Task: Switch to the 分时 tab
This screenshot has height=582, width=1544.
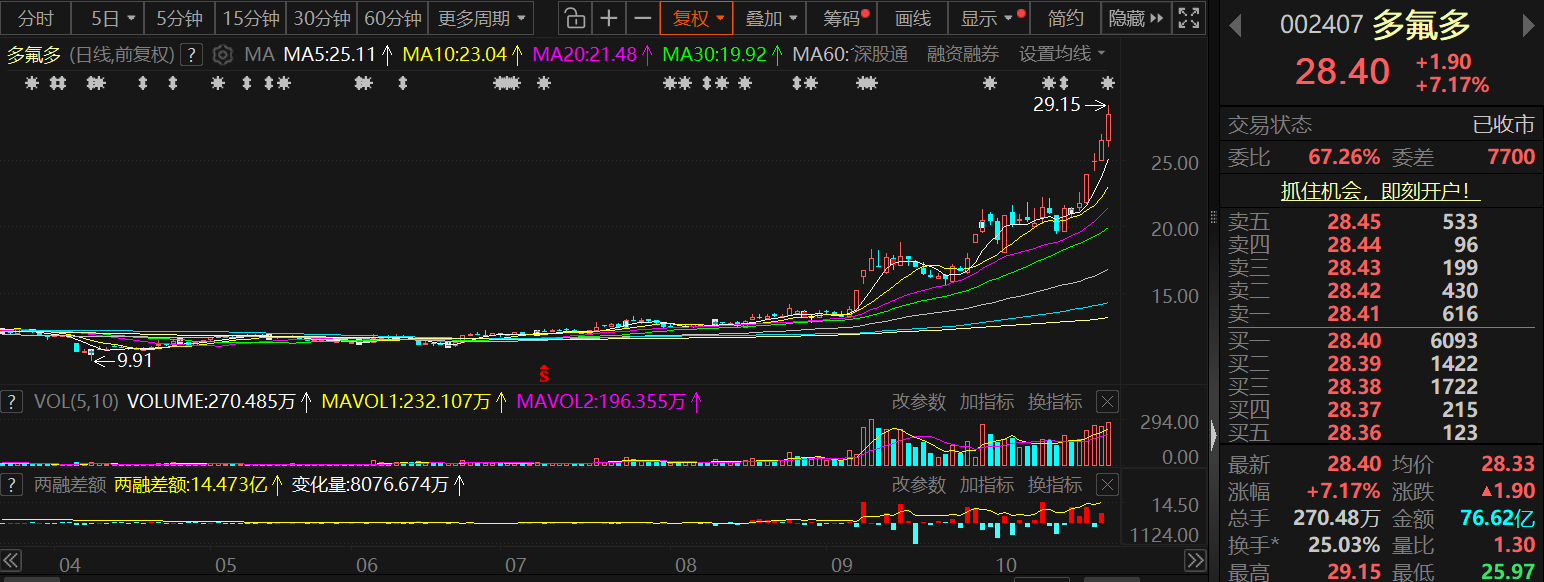Action: click(x=36, y=18)
